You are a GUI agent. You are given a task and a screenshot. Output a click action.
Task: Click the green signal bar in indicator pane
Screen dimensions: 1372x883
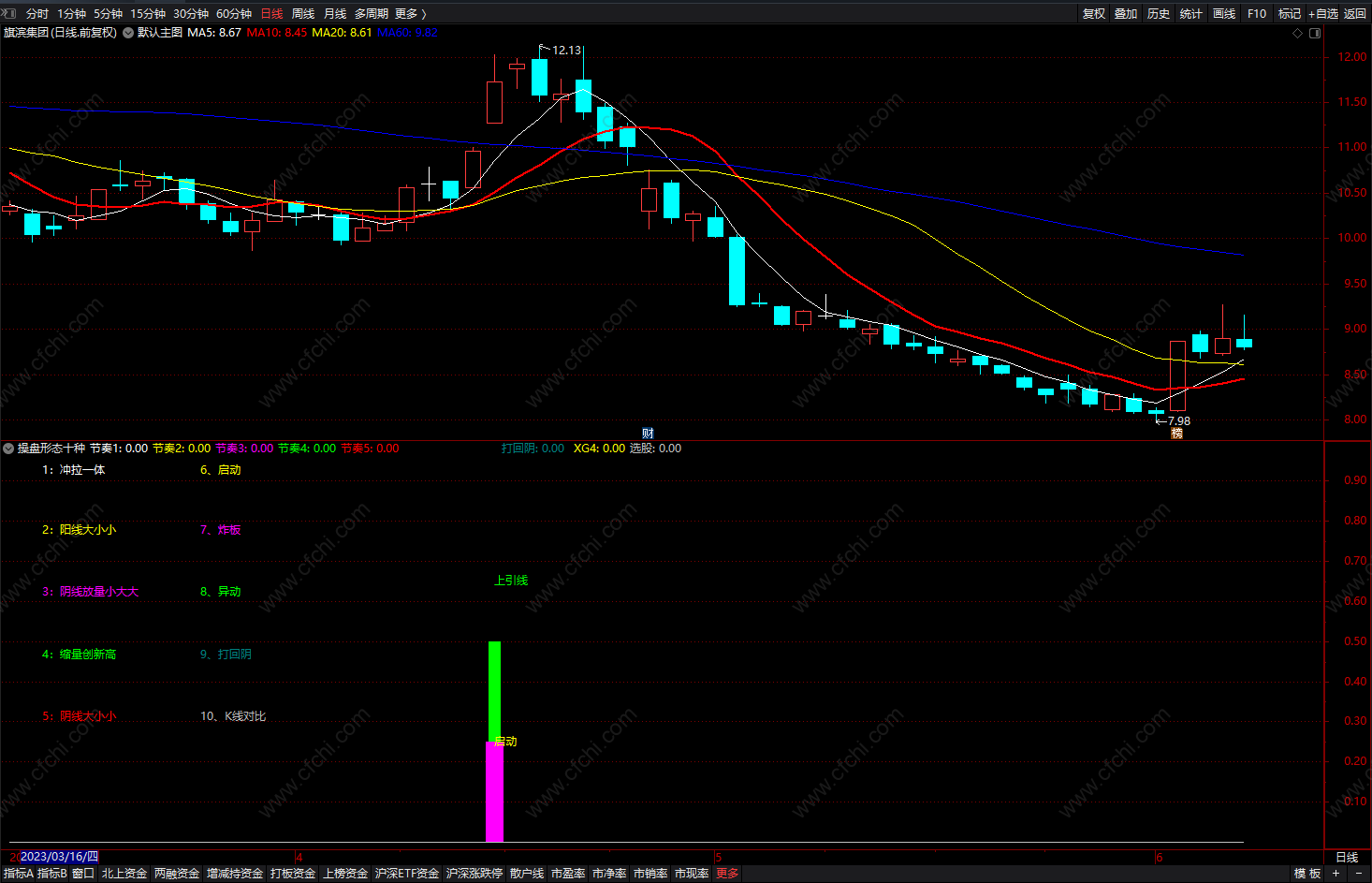tap(494, 691)
